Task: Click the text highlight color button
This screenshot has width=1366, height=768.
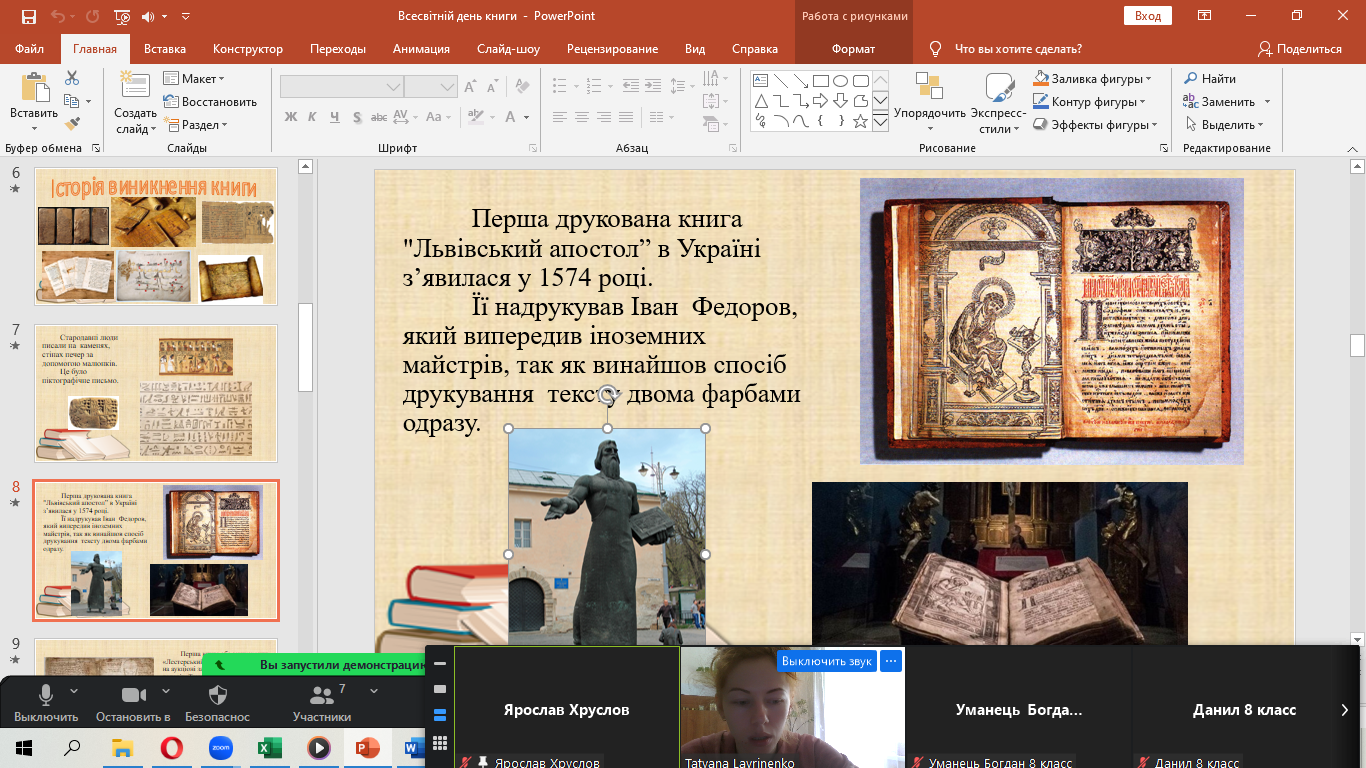Action: [476, 117]
